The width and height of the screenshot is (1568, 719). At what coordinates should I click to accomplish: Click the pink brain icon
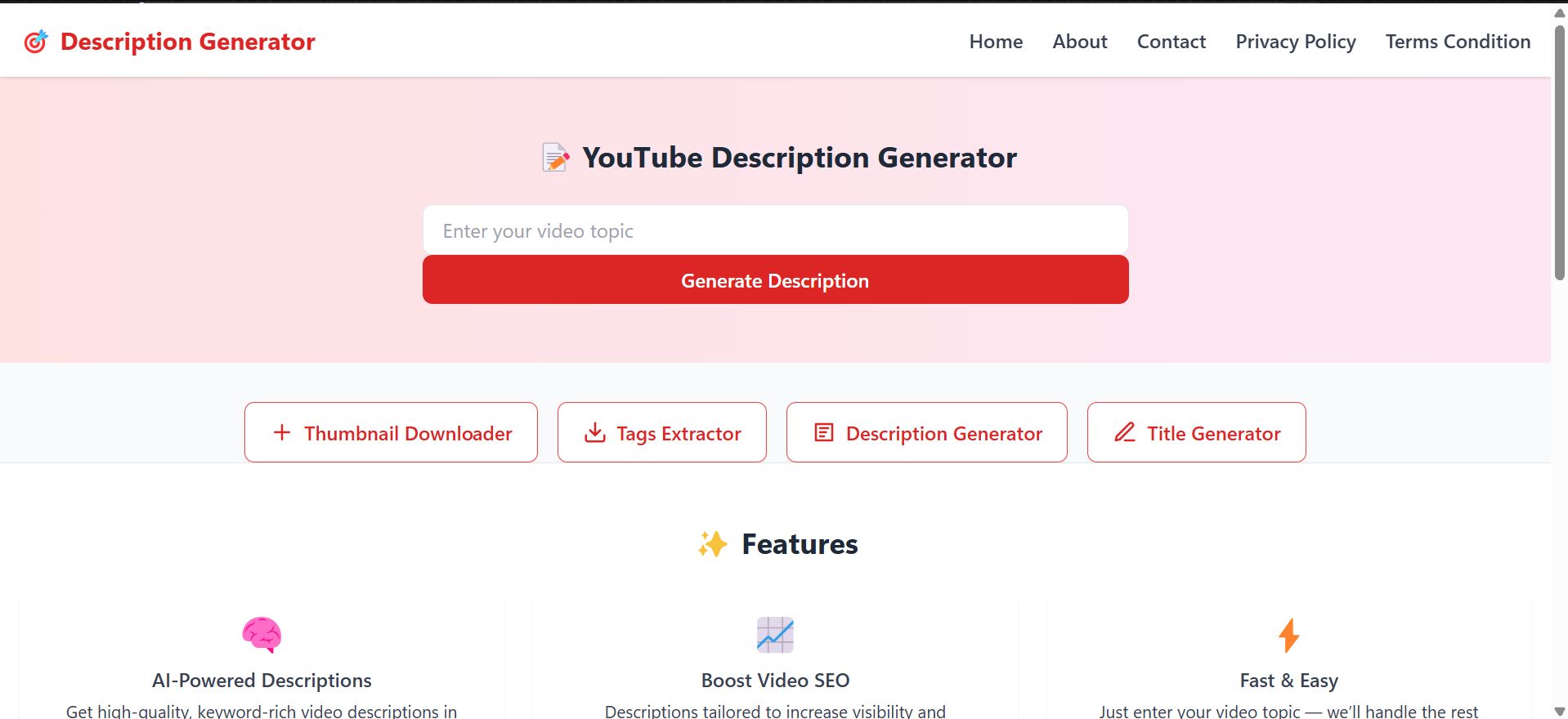[x=262, y=635]
